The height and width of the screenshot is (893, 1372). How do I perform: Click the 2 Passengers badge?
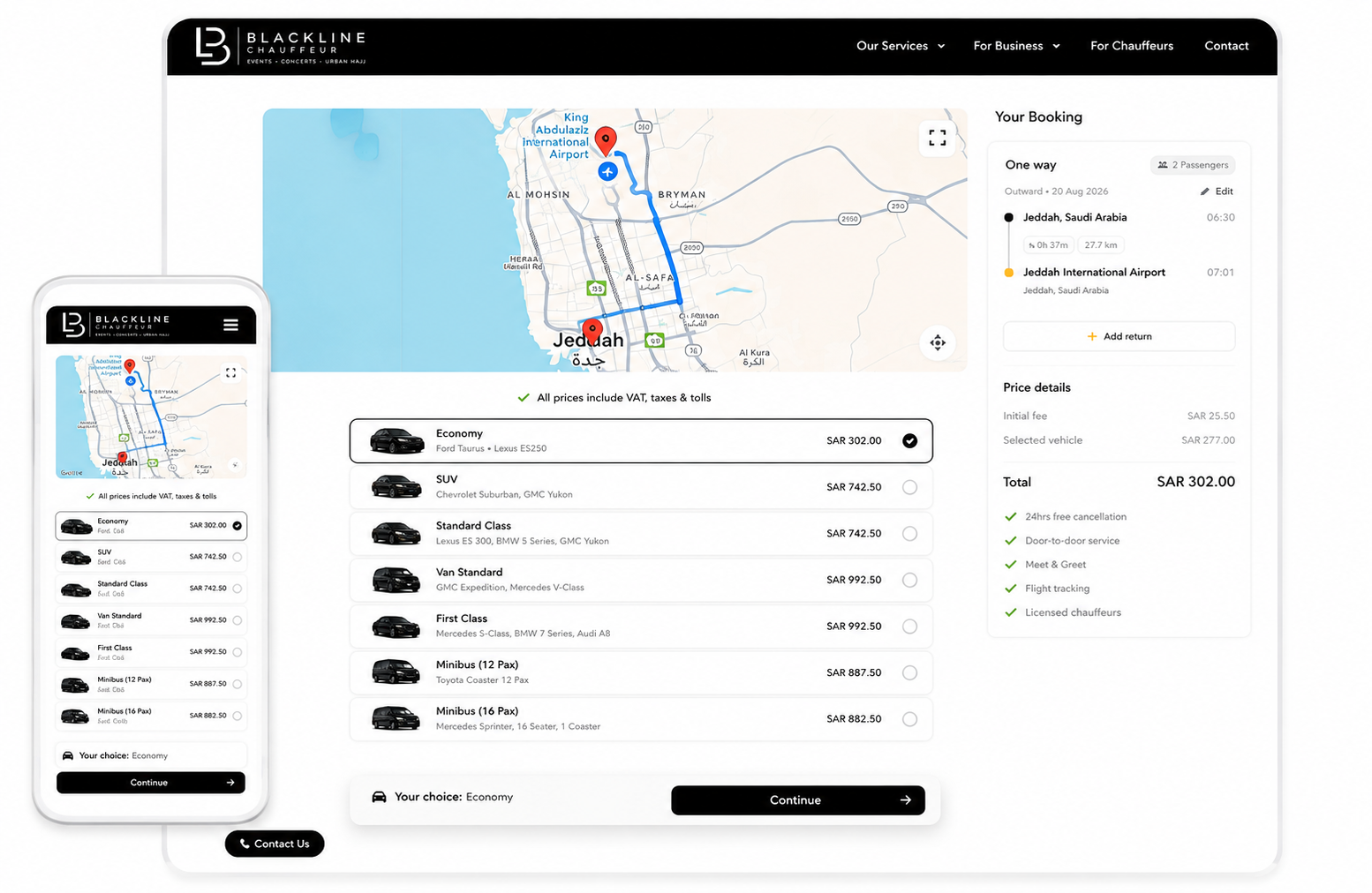point(1193,165)
